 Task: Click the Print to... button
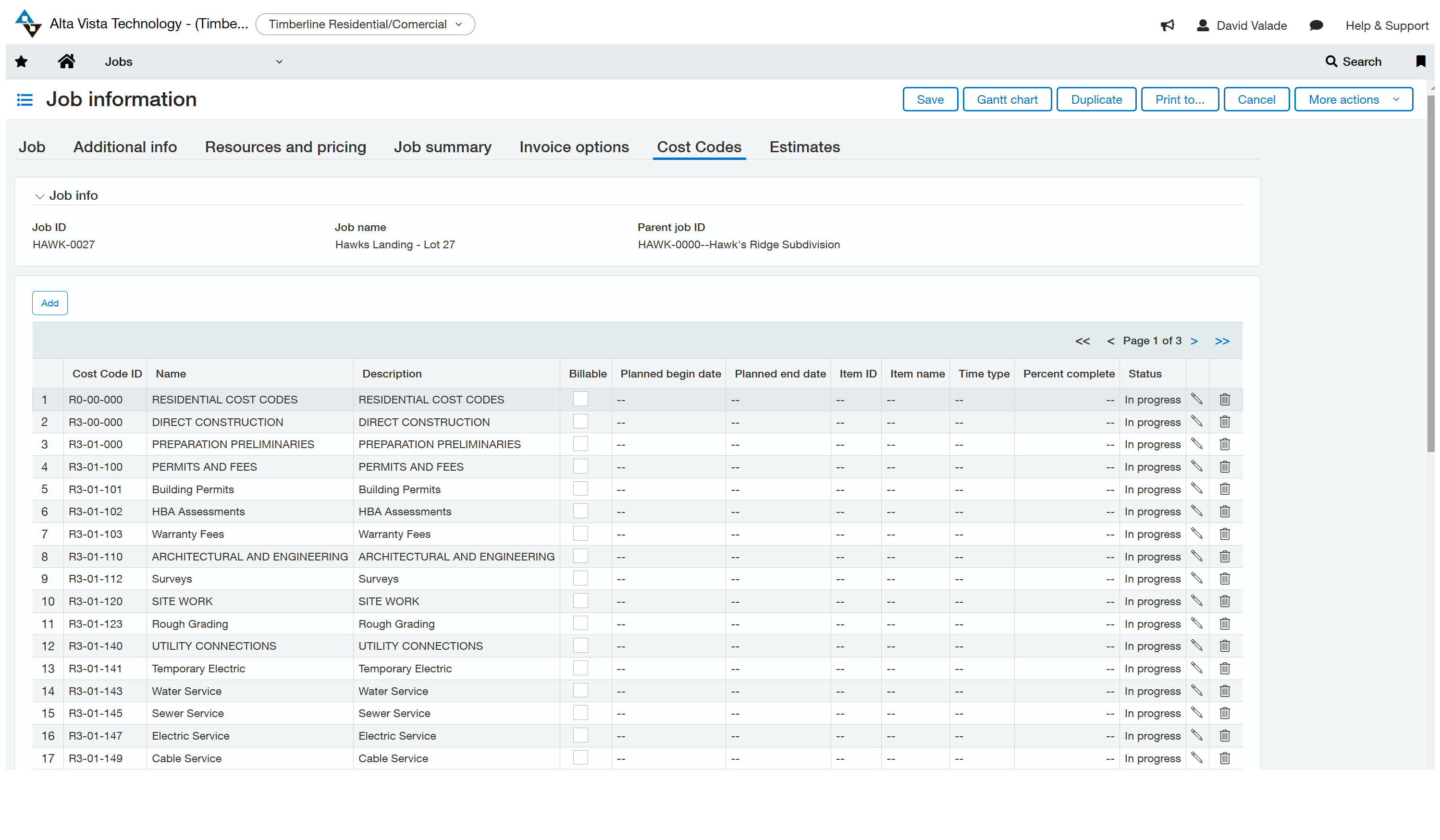[x=1180, y=99]
